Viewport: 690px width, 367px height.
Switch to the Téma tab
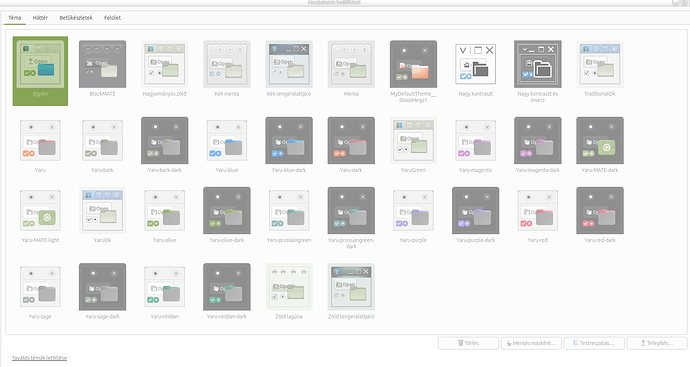click(15, 18)
